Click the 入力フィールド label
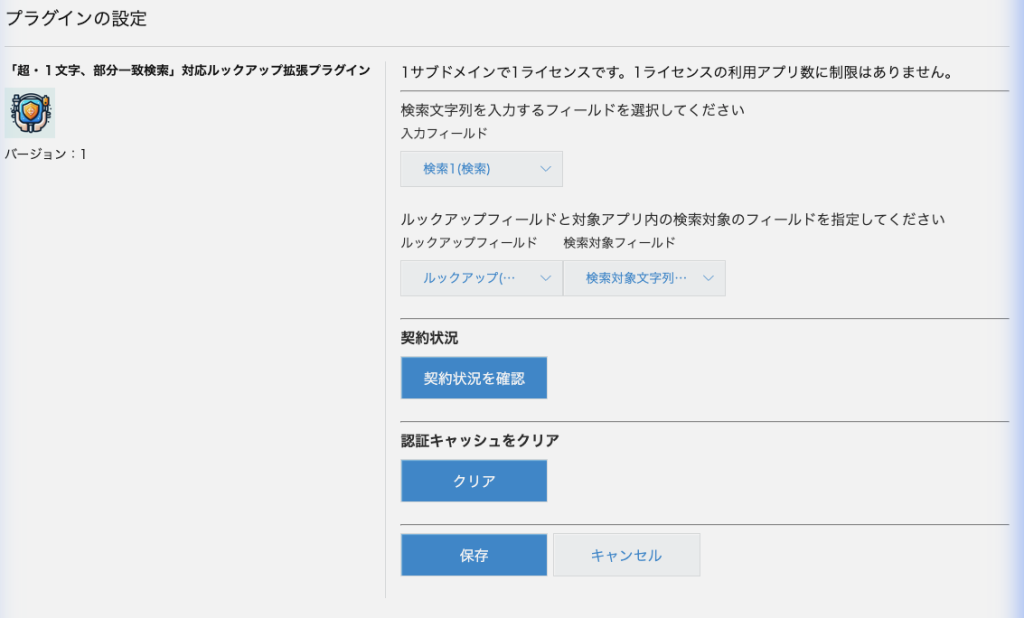Viewport: 1024px width, 618px height. [444, 133]
